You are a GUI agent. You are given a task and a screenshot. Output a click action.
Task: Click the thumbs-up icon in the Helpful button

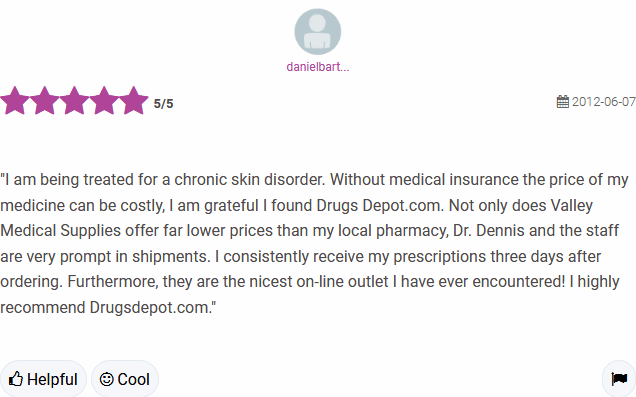click(16, 379)
